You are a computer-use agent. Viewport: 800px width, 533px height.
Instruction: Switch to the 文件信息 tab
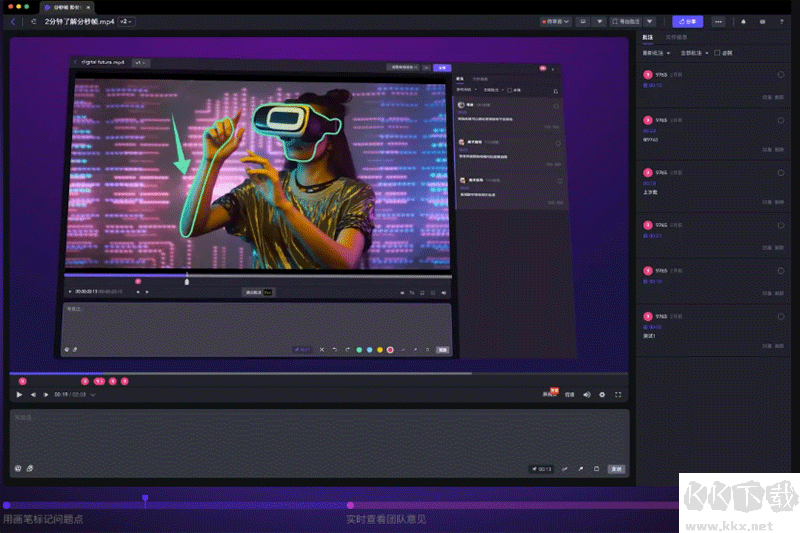coord(677,36)
